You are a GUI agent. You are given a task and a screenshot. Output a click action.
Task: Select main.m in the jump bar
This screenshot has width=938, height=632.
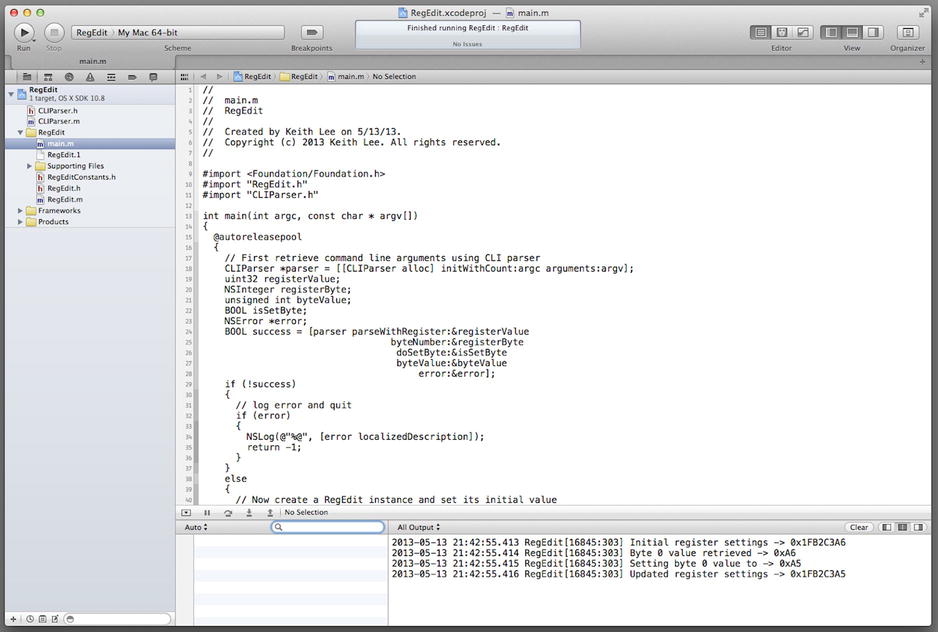click(346, 77)
